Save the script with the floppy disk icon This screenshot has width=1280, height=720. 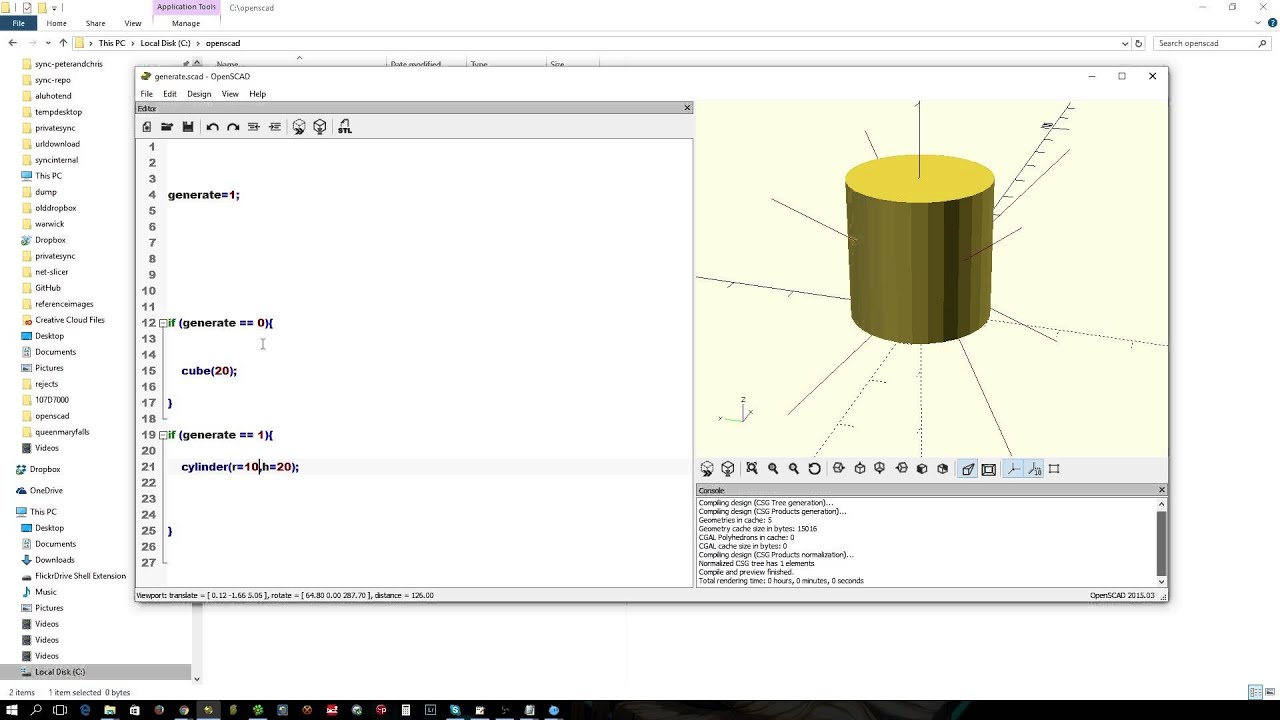tap(187, 127)
